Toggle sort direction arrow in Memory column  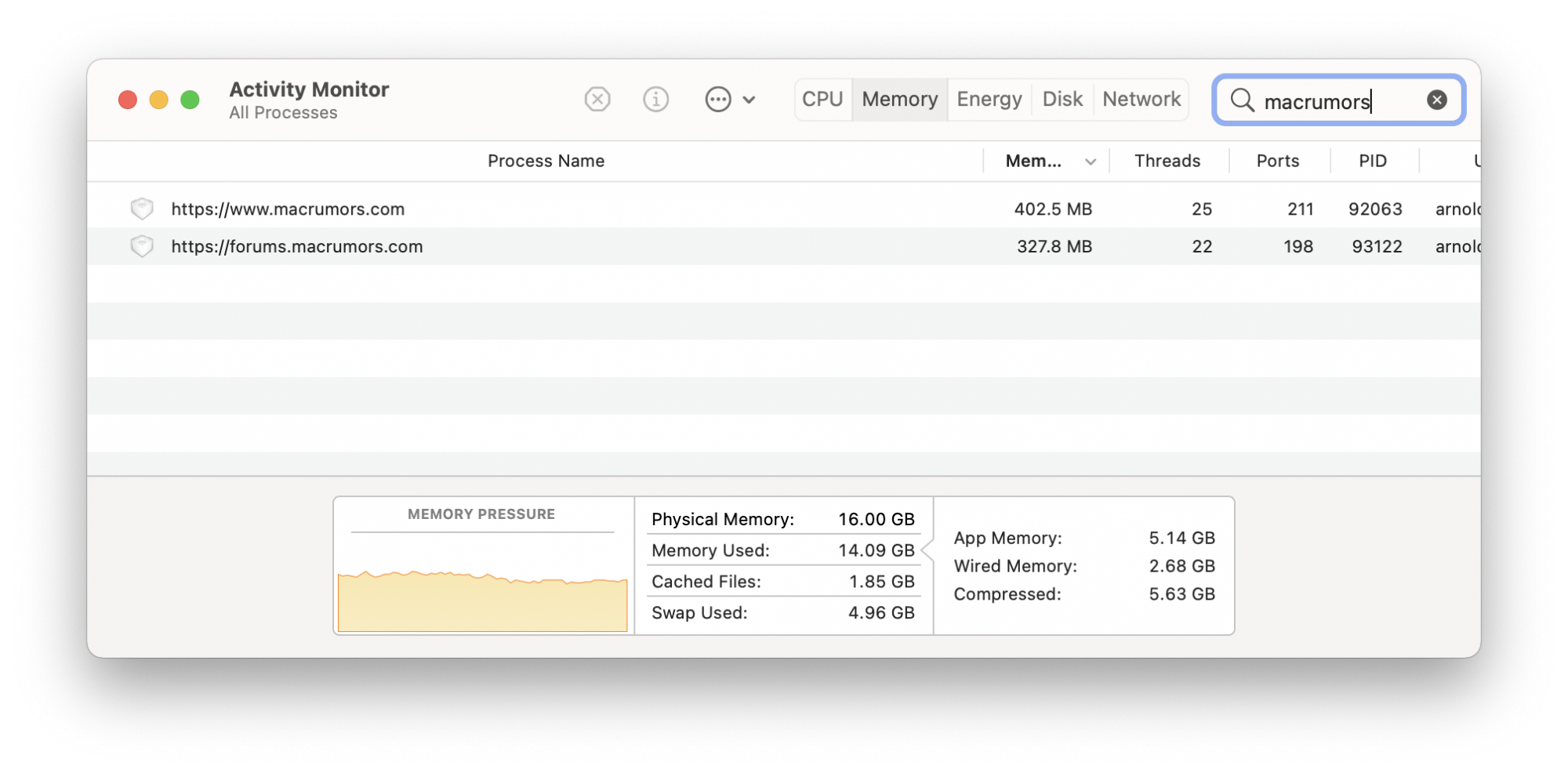coord(1091,161)
